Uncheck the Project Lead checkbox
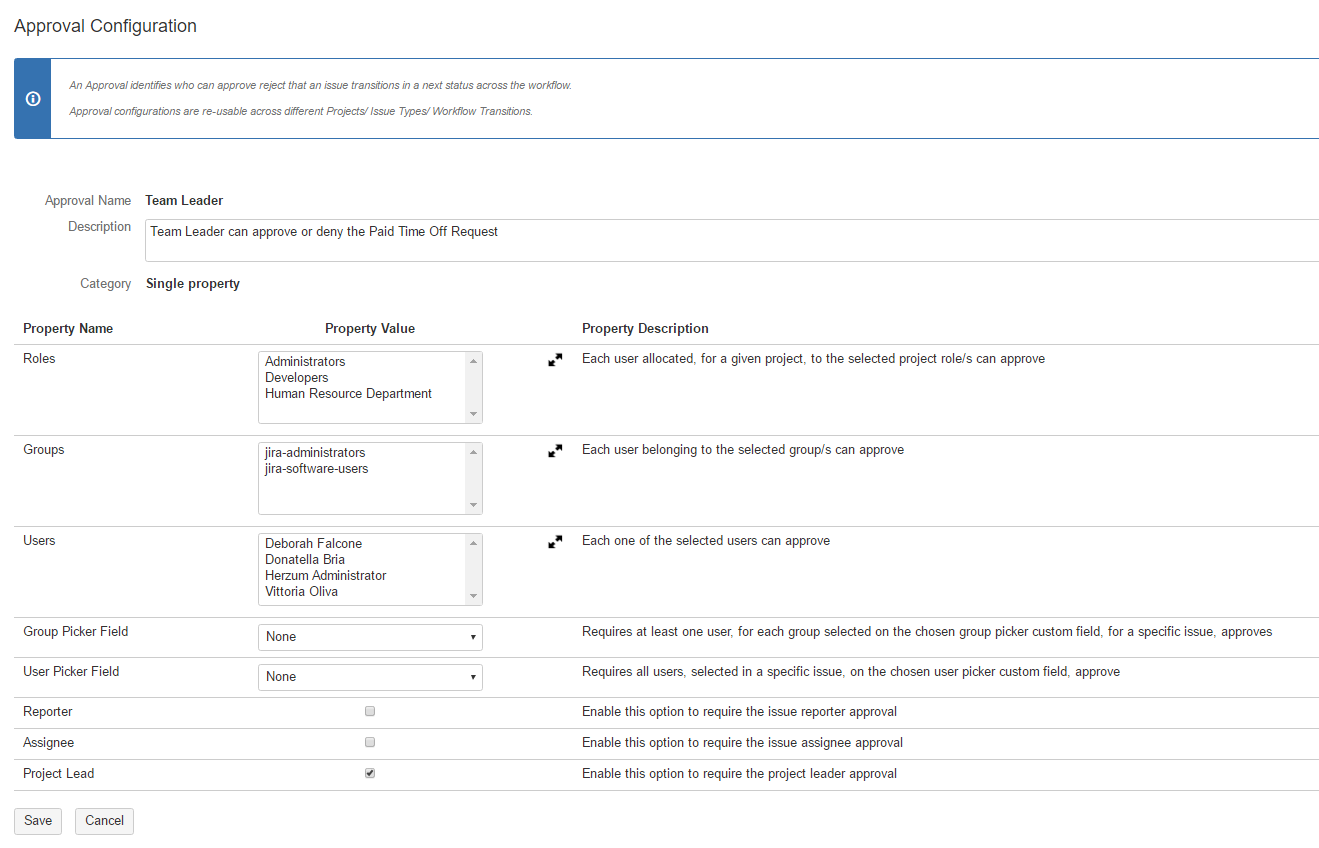Viewport: 1319px width, 848px height. [x=370, y=774]
